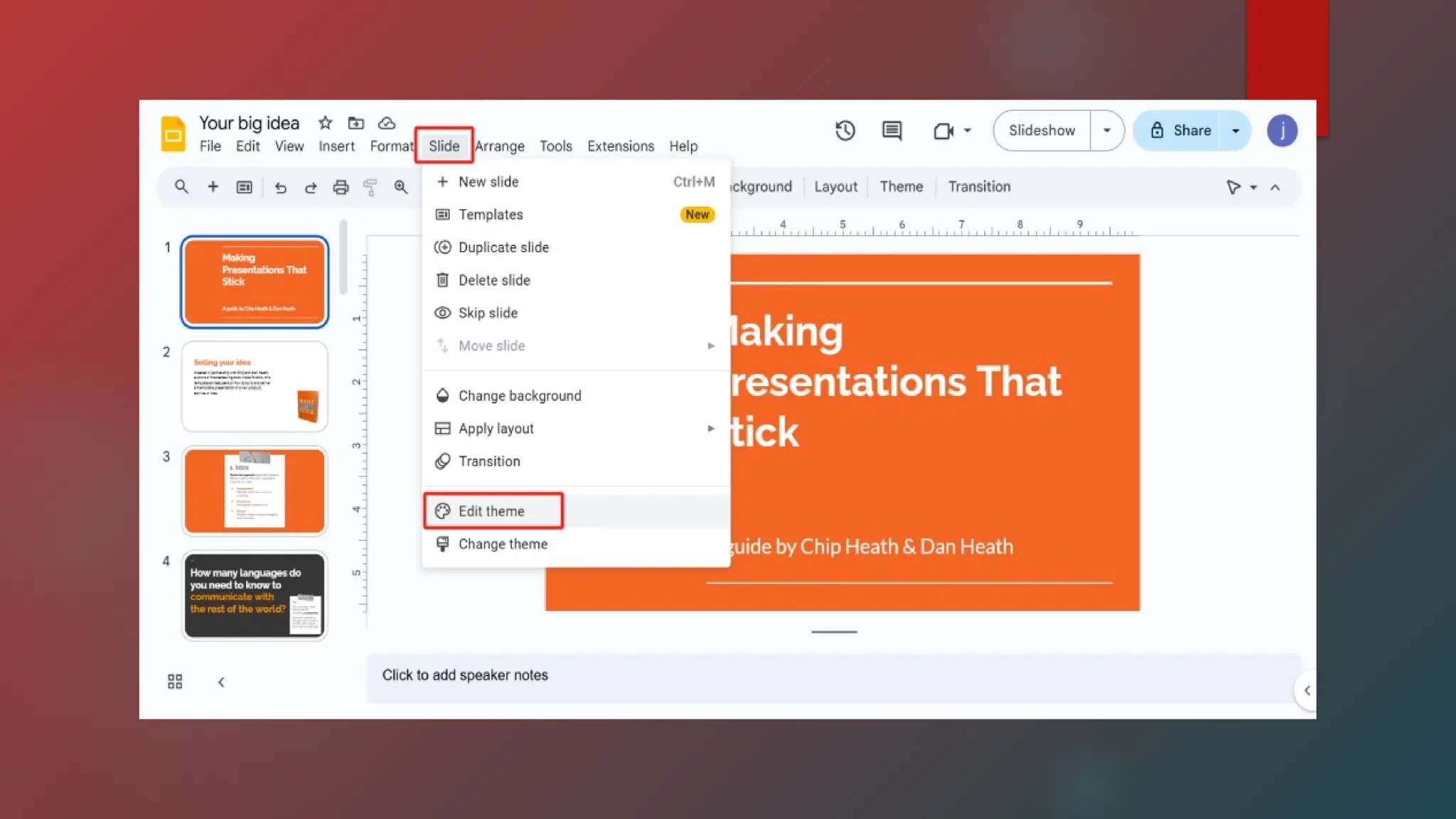Star the 'Your big idea' document

pyautogui.click(x=325, y=123)
